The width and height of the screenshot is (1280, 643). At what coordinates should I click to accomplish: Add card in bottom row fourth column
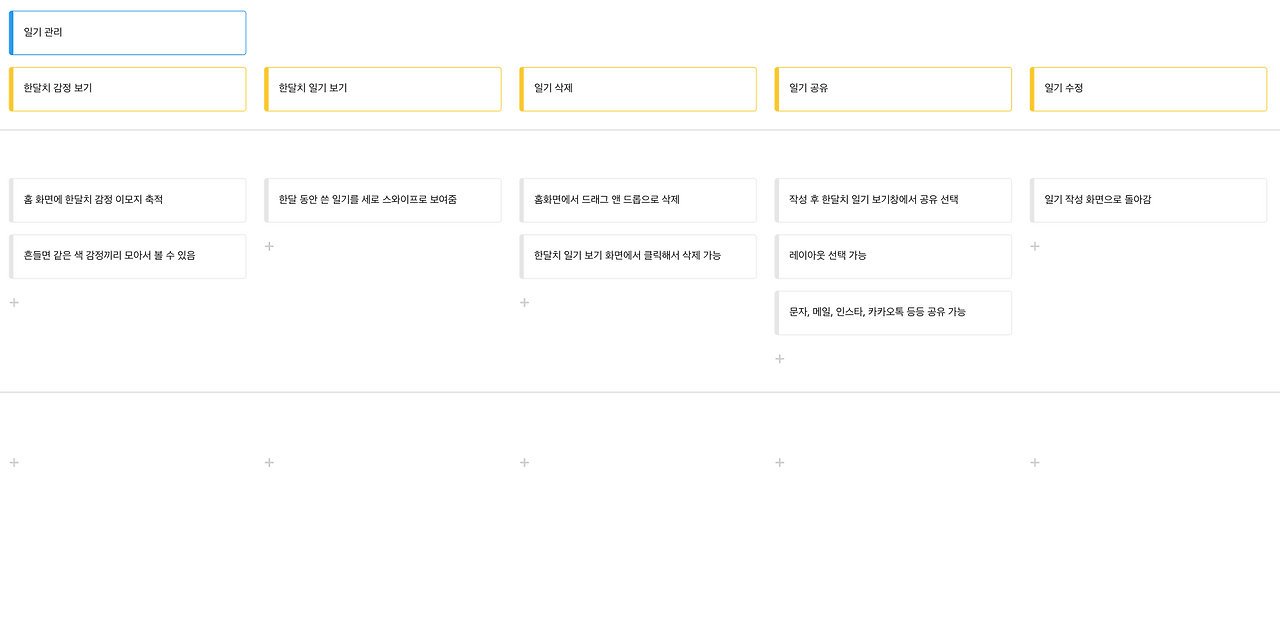pos(780,463)
